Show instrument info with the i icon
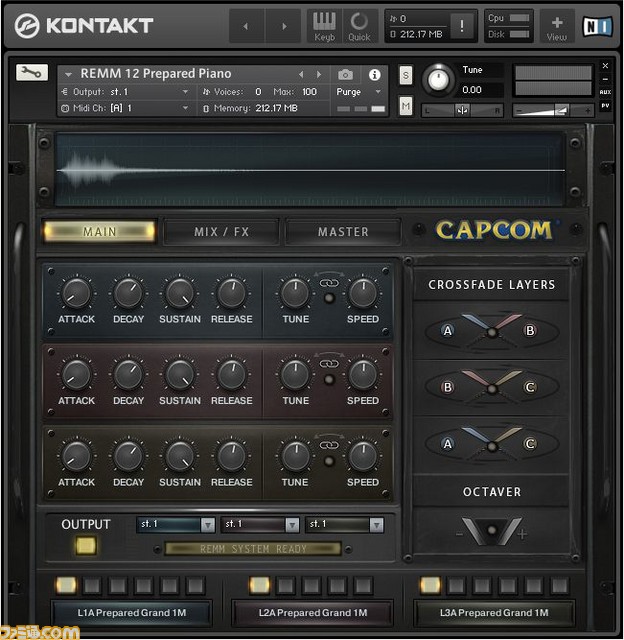This screenshot has height=640, width=624. 374,75
